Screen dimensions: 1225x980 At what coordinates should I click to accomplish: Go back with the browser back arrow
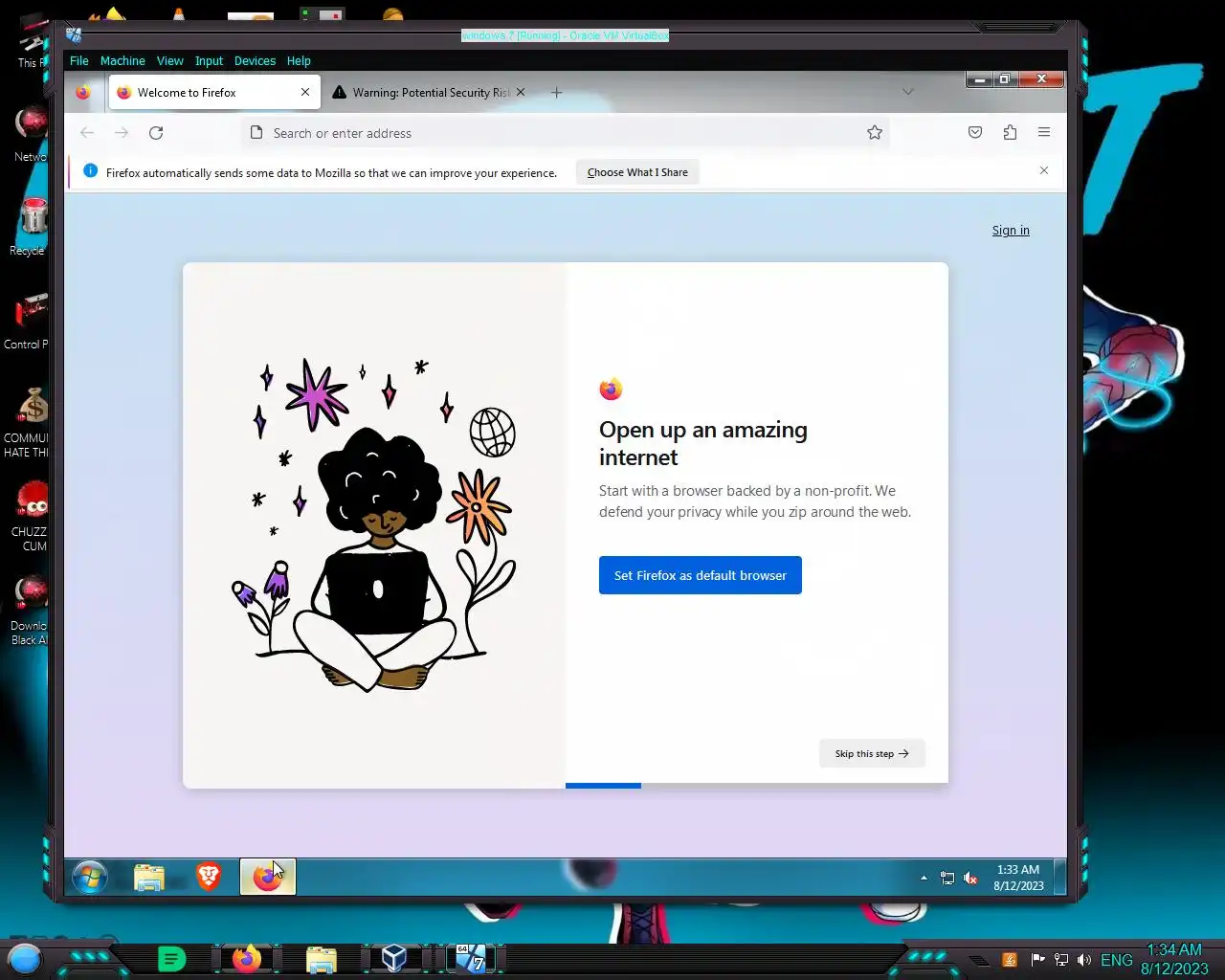(x=87, y=133)
